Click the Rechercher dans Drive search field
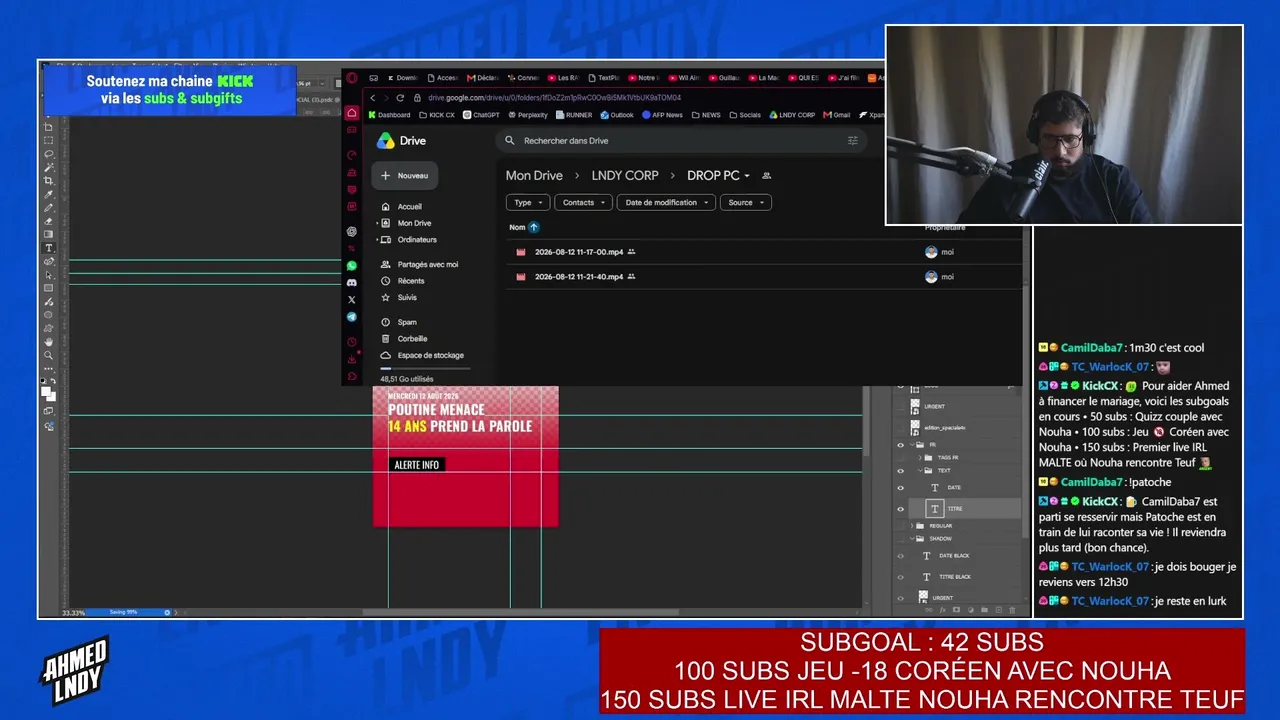 point(680,141)
